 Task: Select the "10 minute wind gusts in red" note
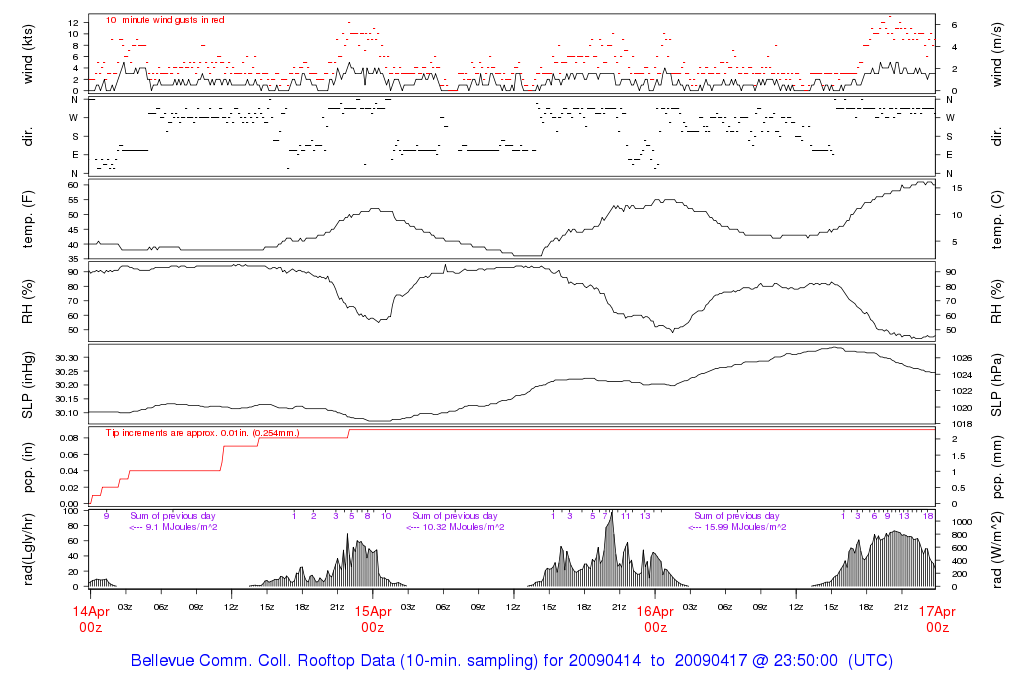165,20
